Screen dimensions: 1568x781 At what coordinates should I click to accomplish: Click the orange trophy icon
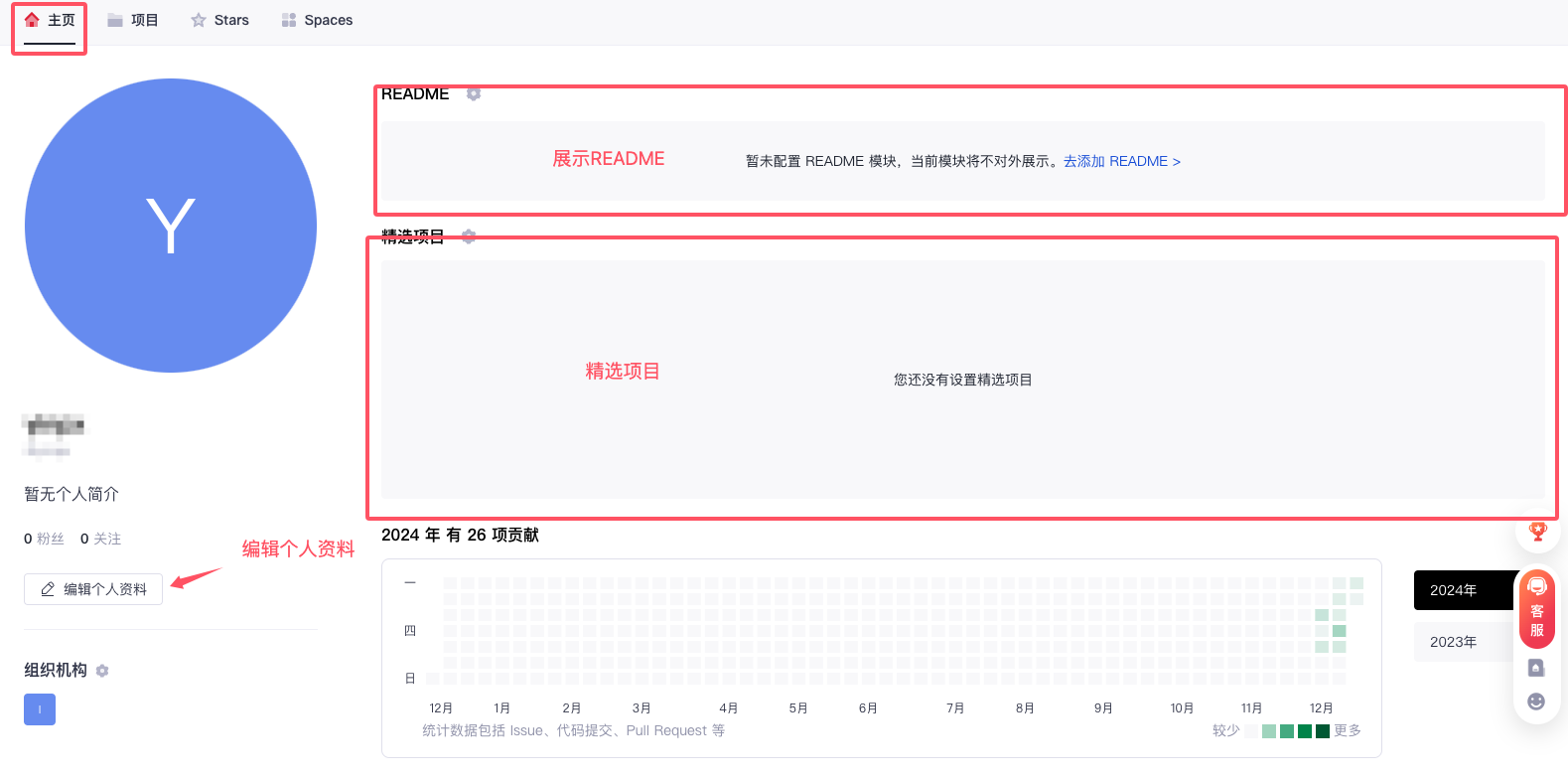coord(1537,532)
